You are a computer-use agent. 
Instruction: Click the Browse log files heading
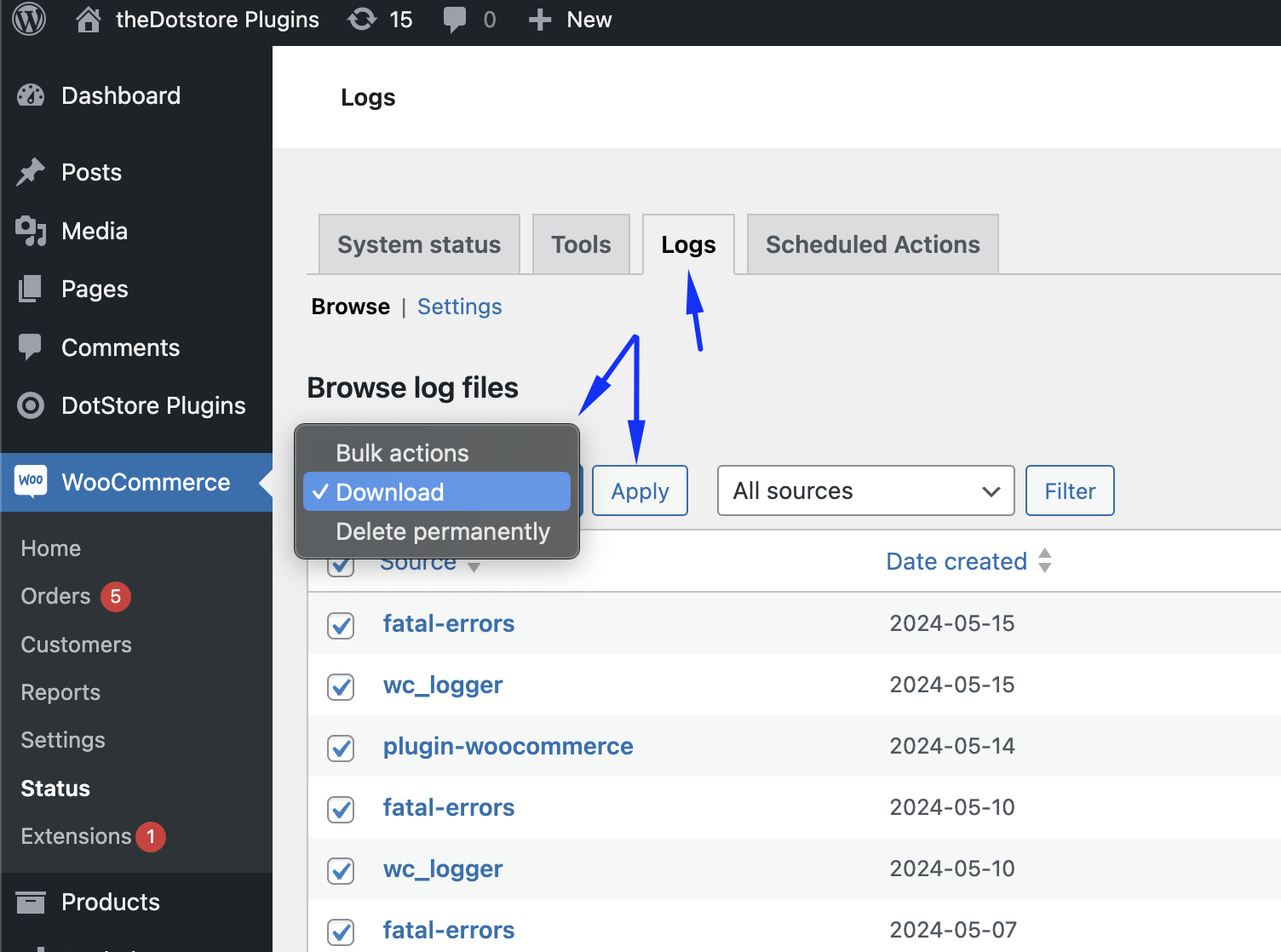click(412, 387)
